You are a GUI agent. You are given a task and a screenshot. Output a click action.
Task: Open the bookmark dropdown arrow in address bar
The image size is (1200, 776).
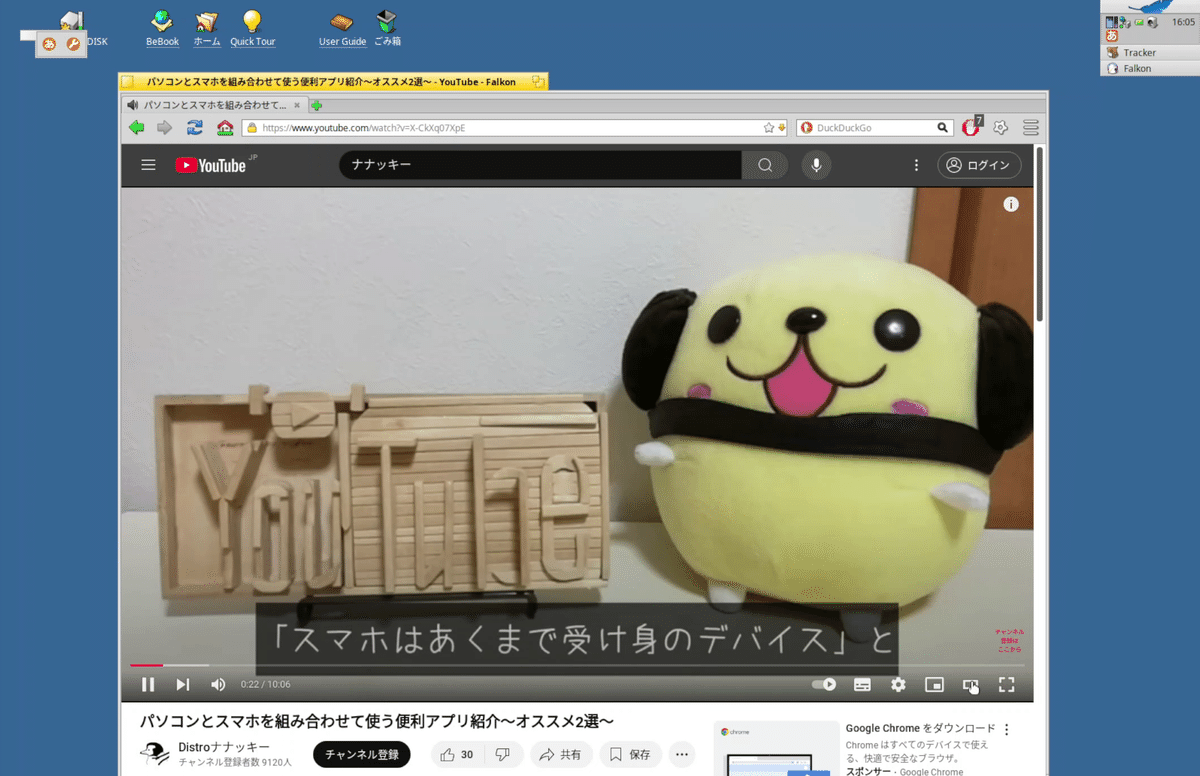point(781,128)
